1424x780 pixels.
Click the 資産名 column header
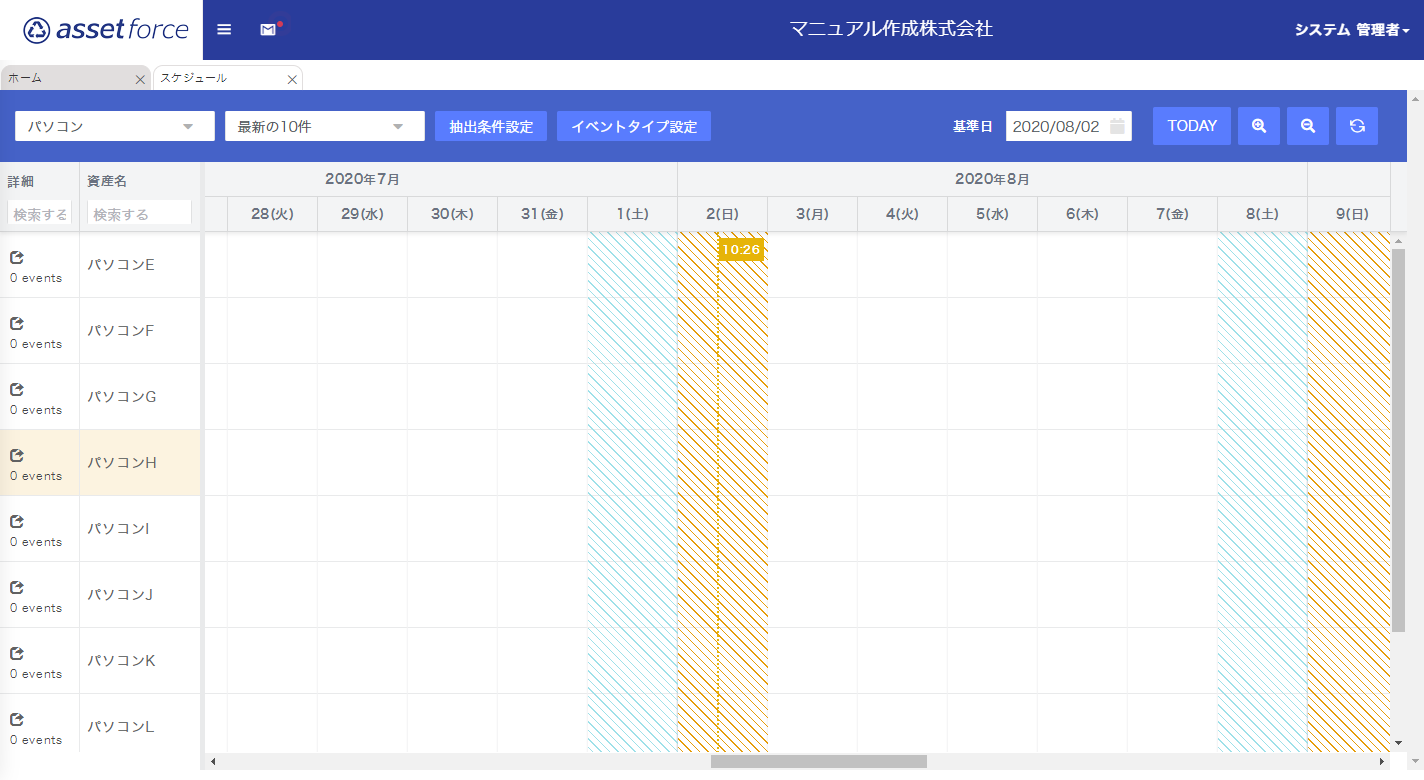(x=107, y=181)
